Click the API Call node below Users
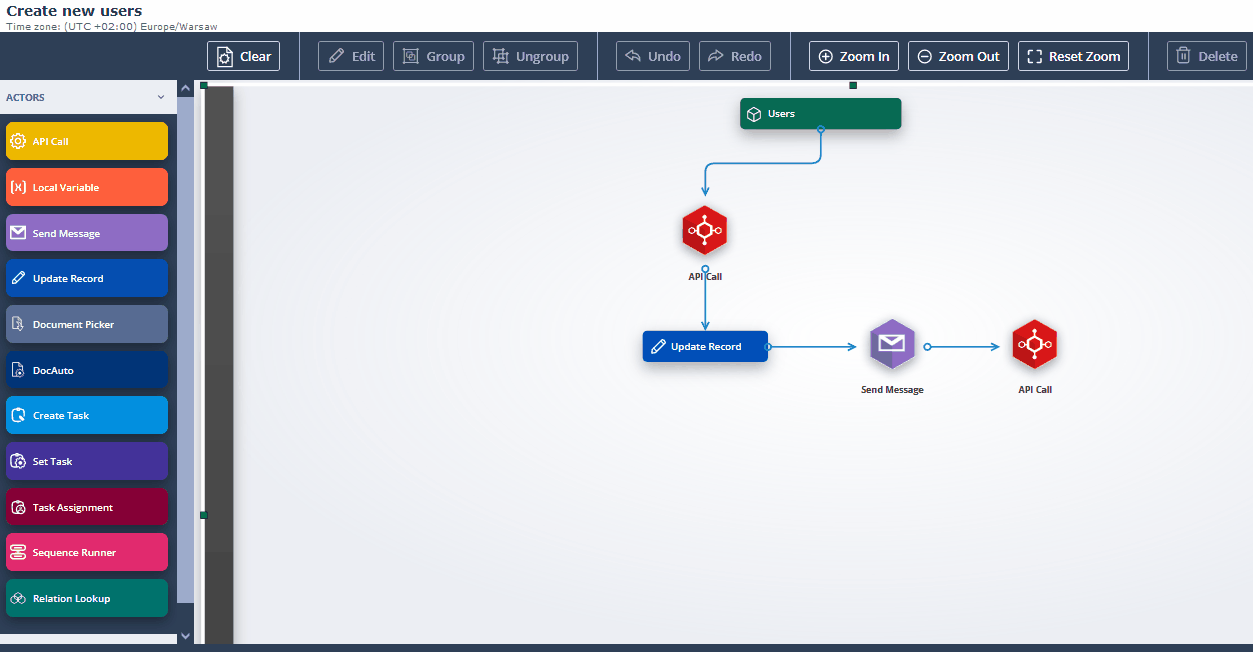 (705, 231)
